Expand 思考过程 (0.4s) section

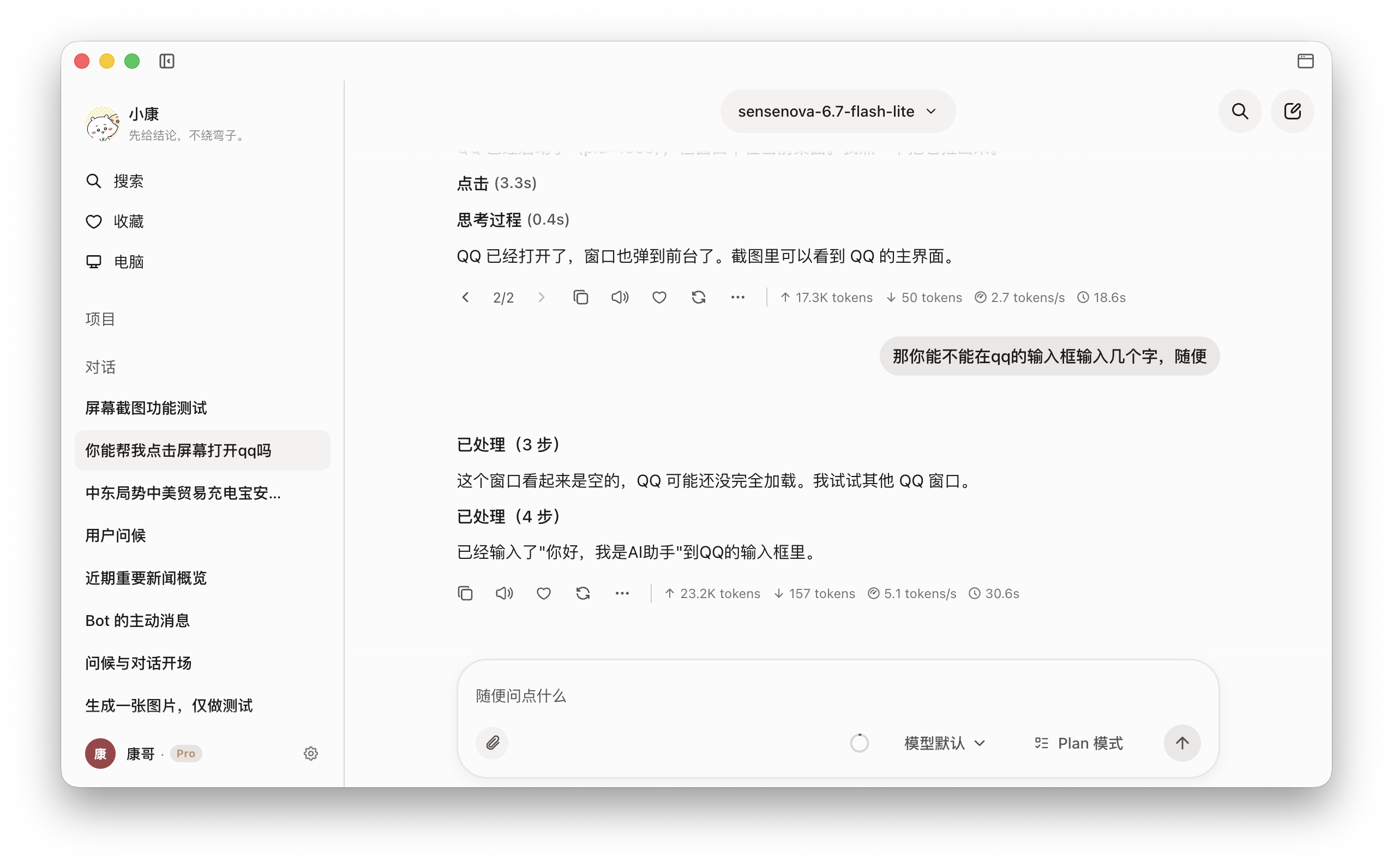[x=513, y=219]
